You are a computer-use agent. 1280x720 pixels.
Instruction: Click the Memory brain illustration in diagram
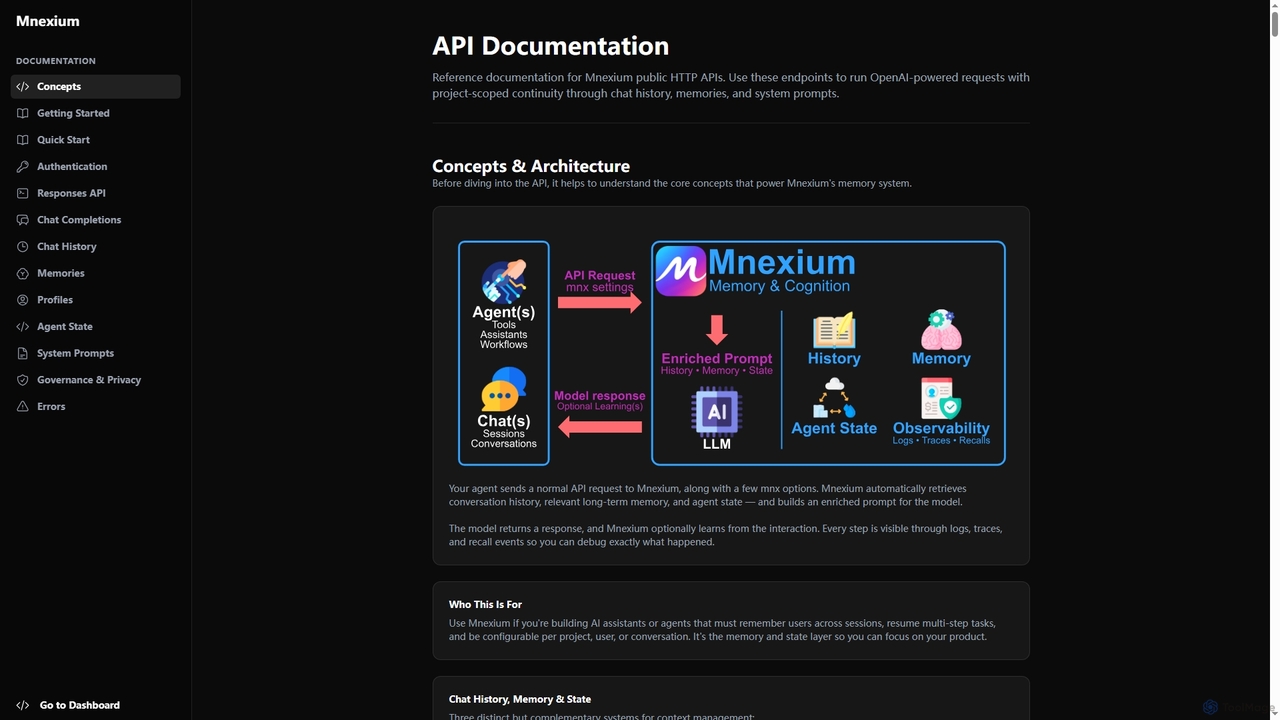[x=940, y=329]
